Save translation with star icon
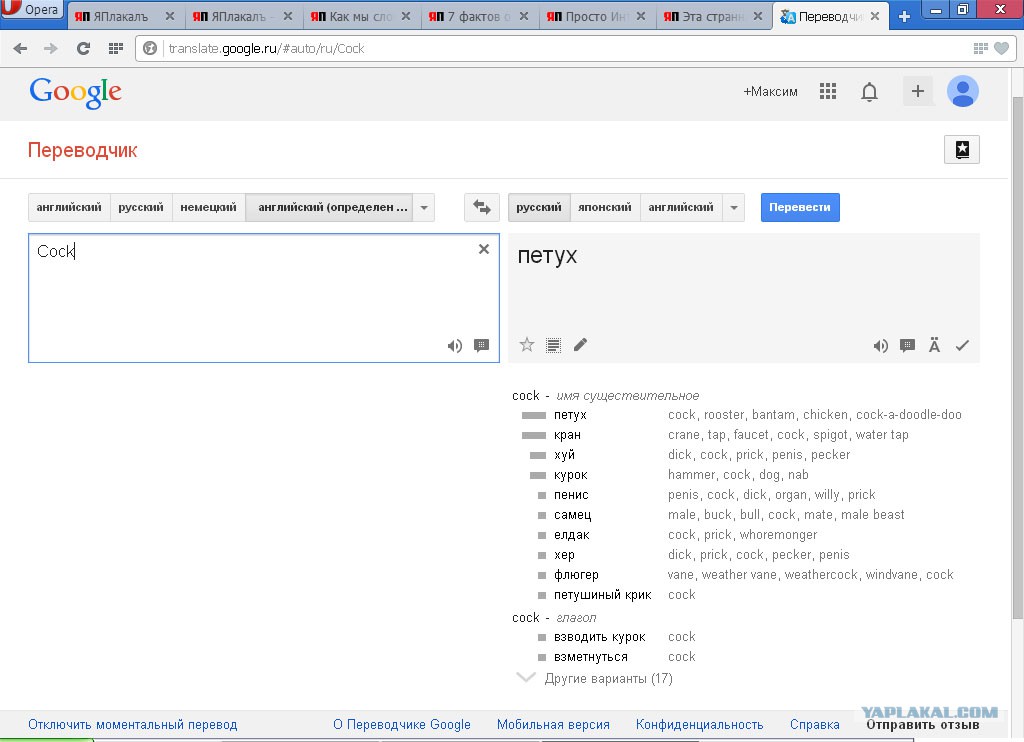1024x742 pixels. (527, 345)
